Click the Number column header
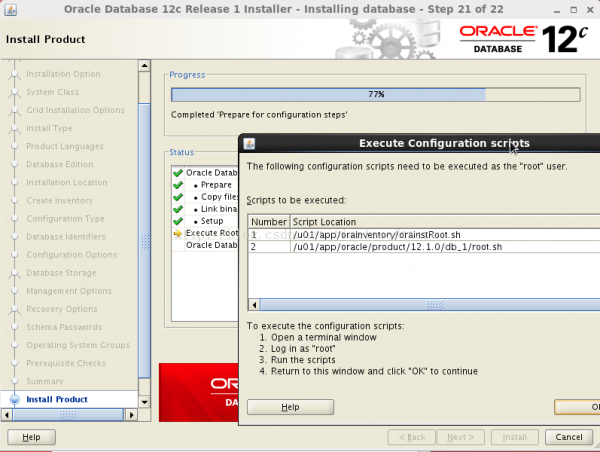 click(x=269, y=222)
